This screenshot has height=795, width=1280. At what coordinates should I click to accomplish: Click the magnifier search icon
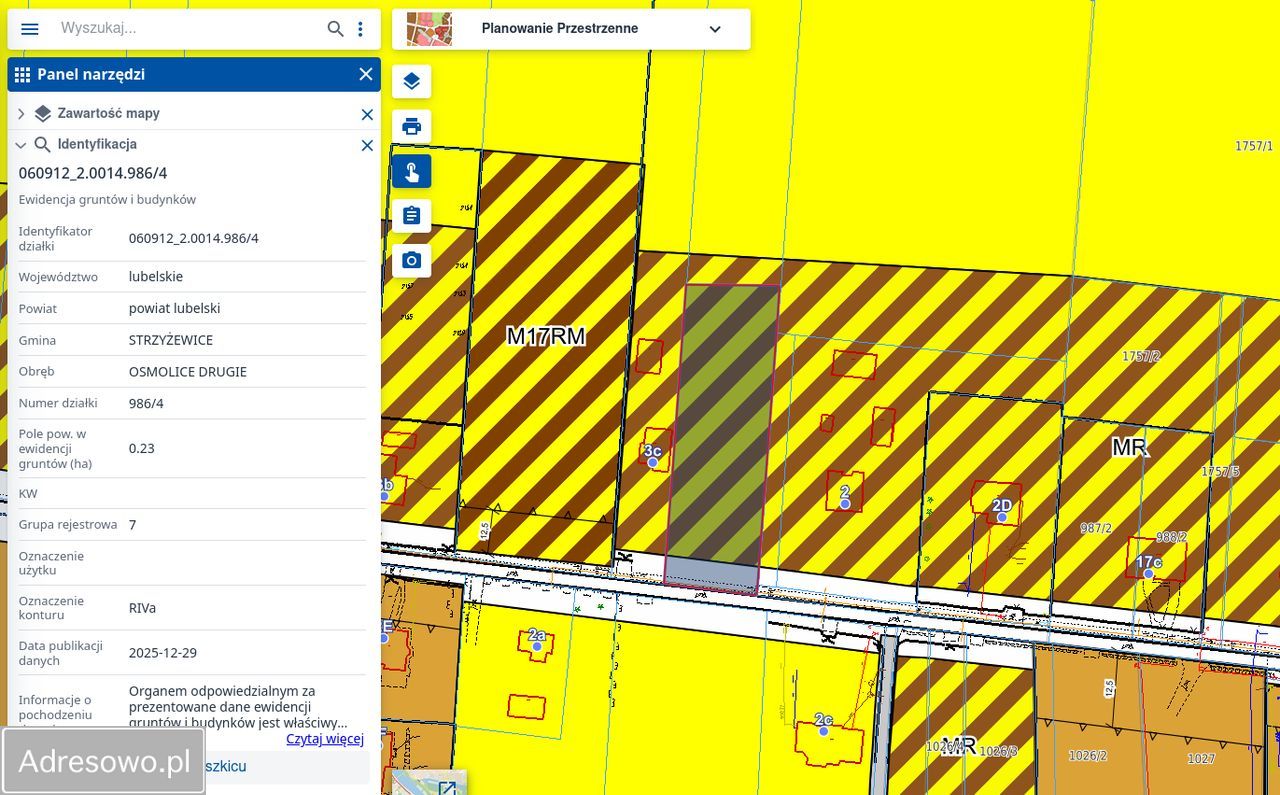pyautogui.click(x=336, y=29)
